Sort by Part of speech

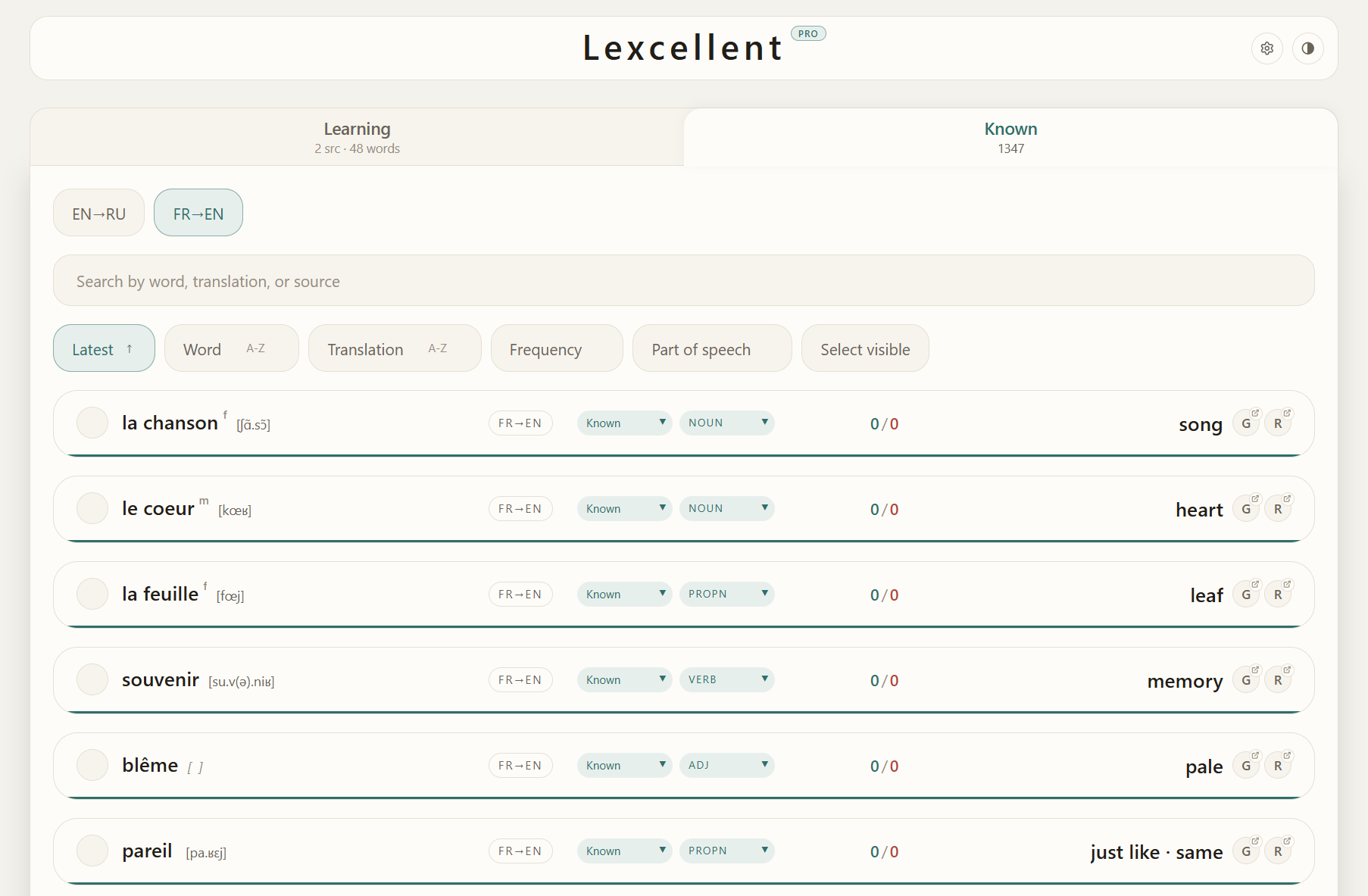(712, 348)
